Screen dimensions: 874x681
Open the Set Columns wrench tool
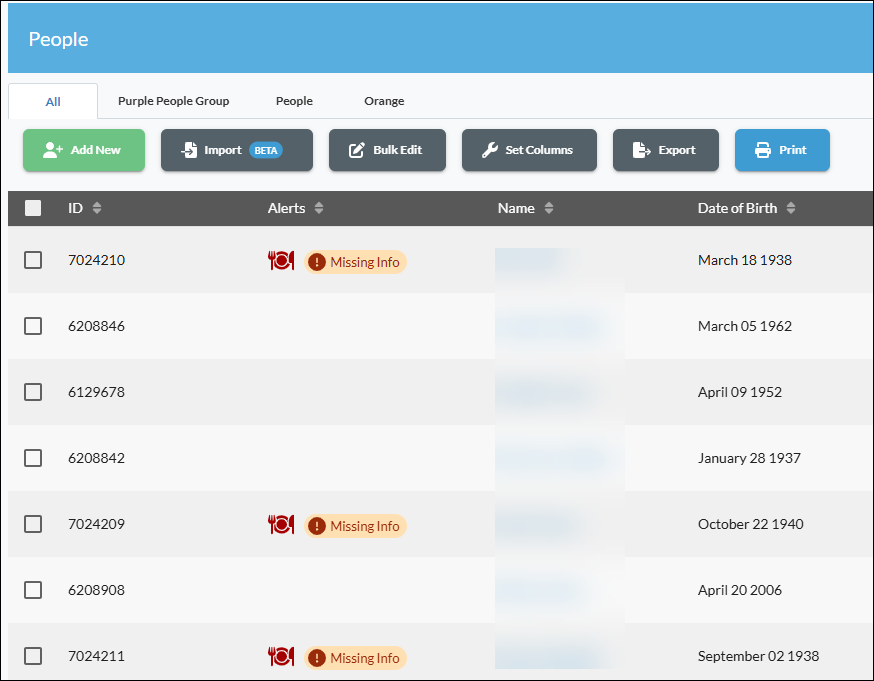pos(529,150)
